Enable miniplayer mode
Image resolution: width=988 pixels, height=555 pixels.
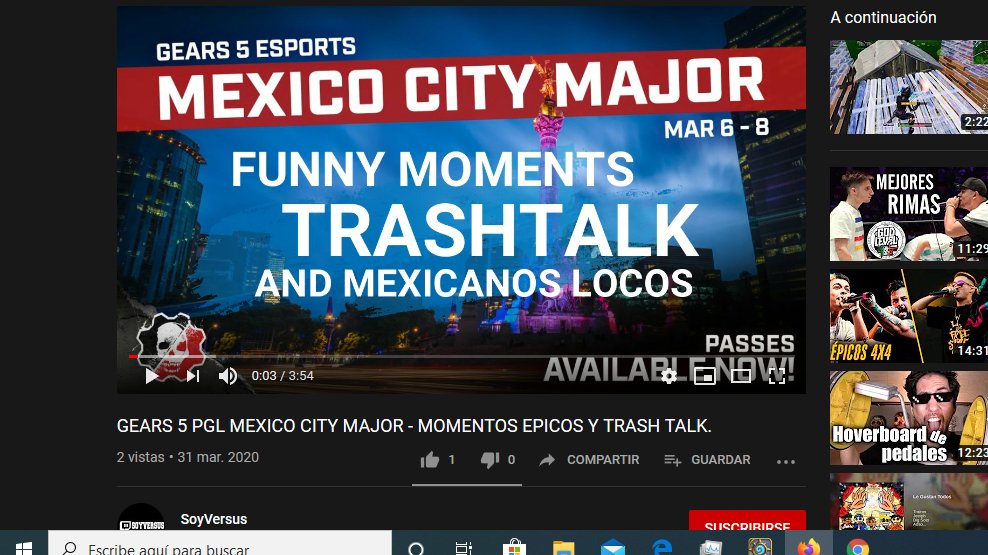(704, 376)
